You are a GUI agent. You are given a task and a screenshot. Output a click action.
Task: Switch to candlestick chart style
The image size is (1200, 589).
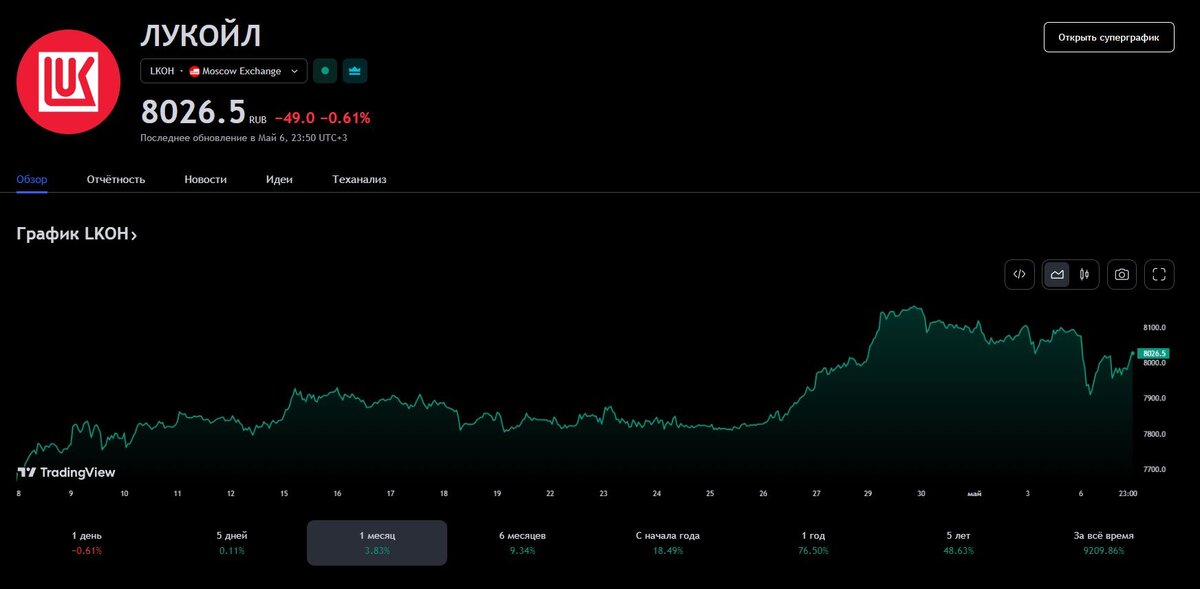click(1084, 274)
